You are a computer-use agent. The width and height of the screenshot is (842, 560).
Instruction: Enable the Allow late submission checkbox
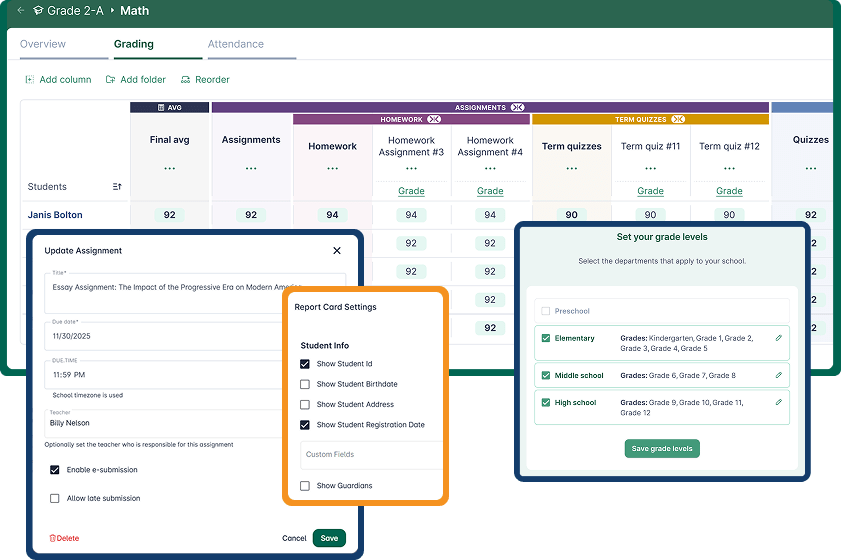(55, 498)
